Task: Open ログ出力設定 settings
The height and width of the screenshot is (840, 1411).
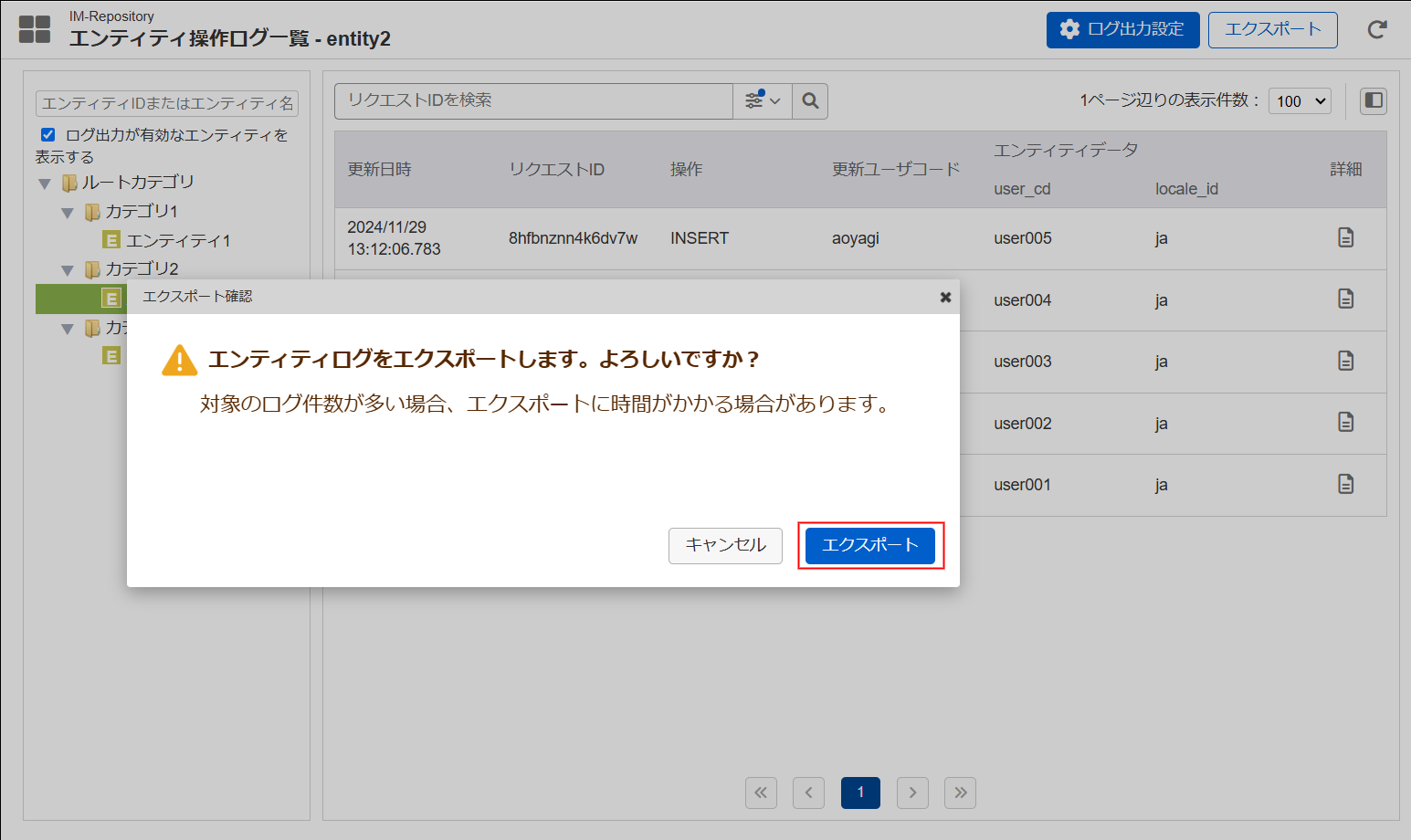Action: 1122,29
